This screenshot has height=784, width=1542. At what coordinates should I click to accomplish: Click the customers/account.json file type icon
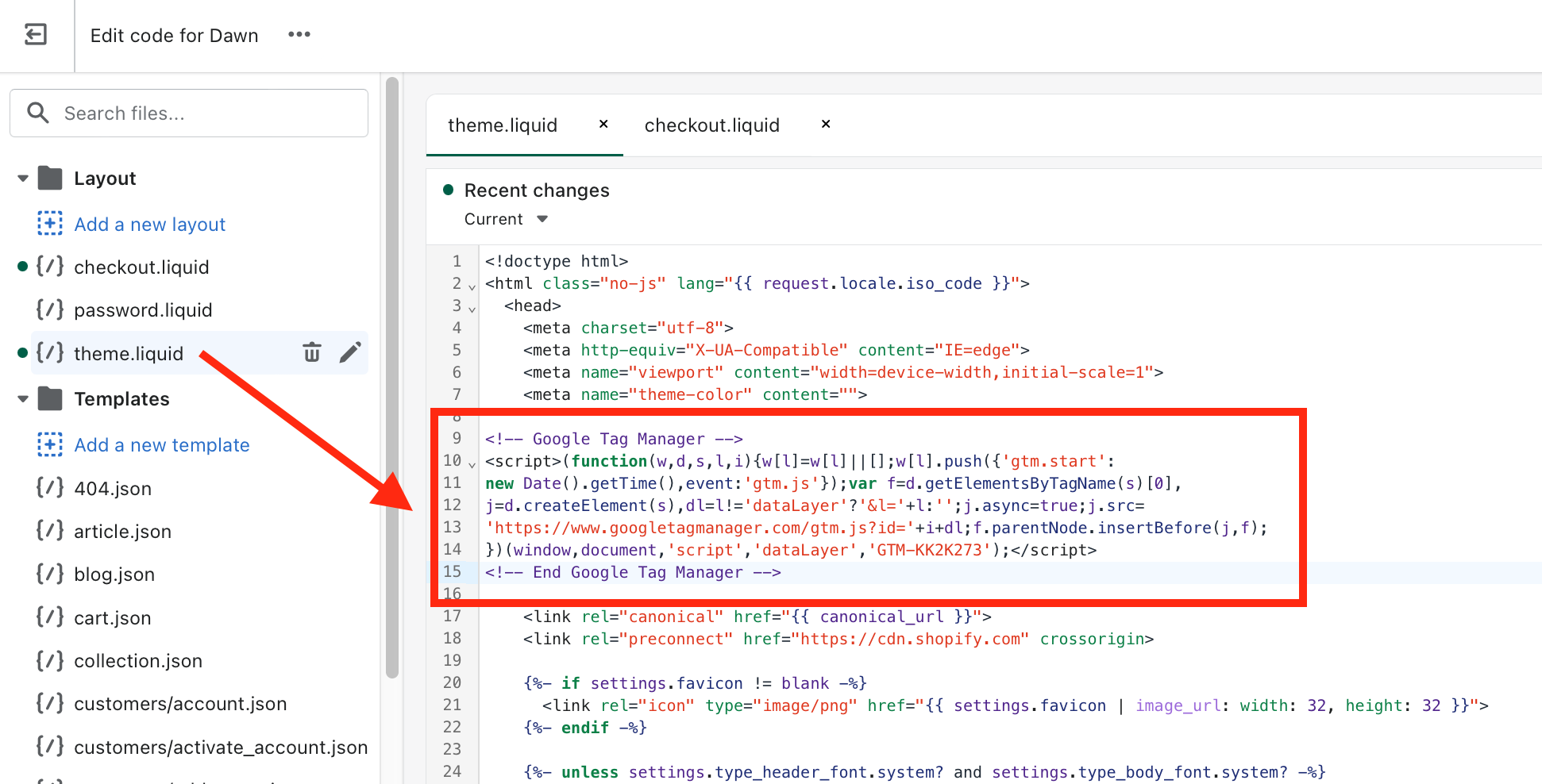[50, 702]
